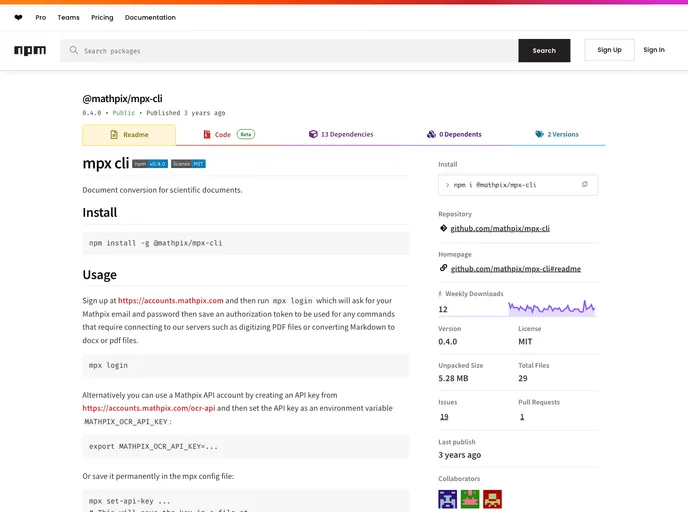Click the standalone mpx login code block
The height and width of the screenshot is (512, 688).
click(x=246, y=365)
